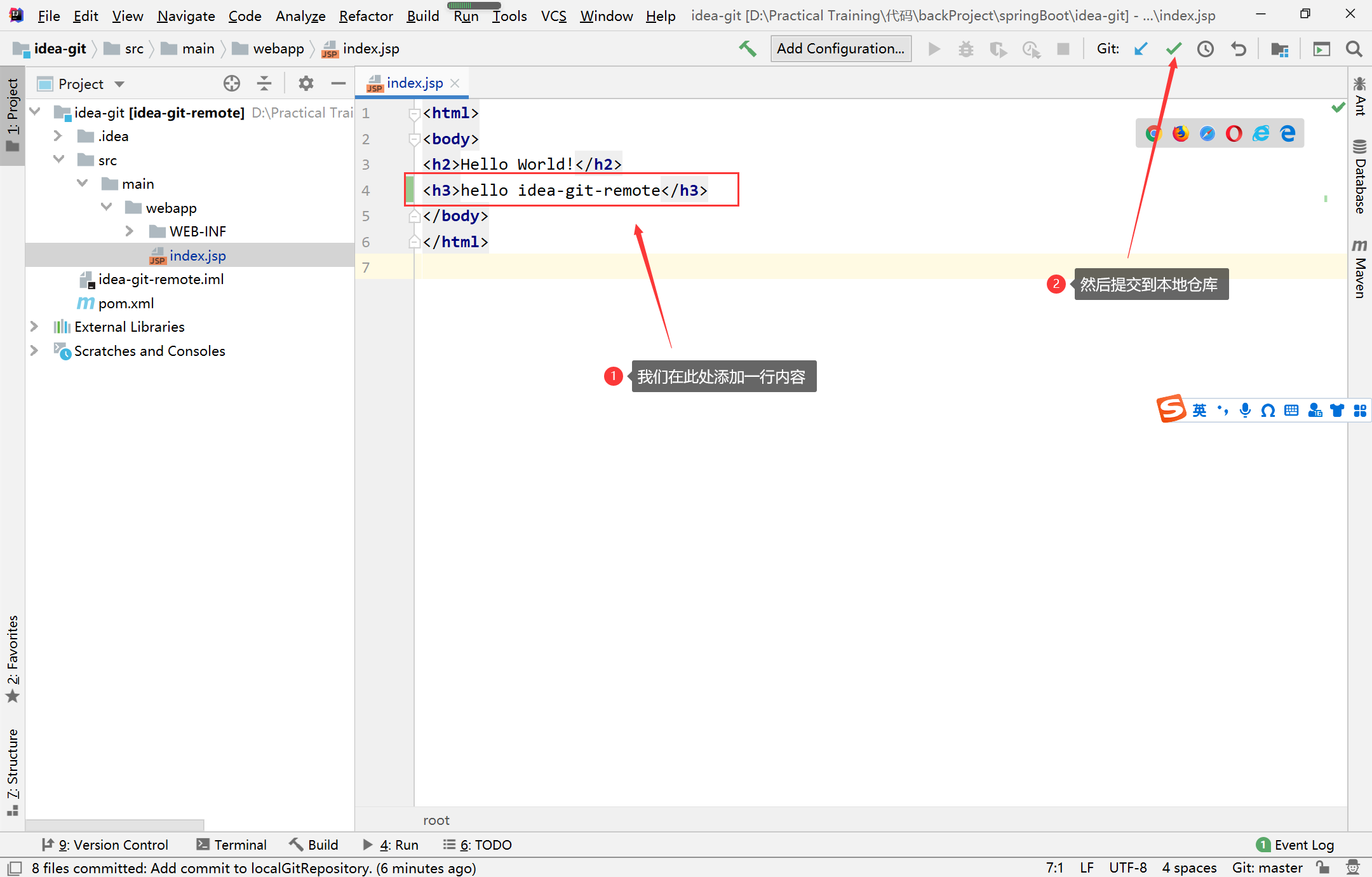
Task: Collapse the src folder node
Action: tap(58, 160)
